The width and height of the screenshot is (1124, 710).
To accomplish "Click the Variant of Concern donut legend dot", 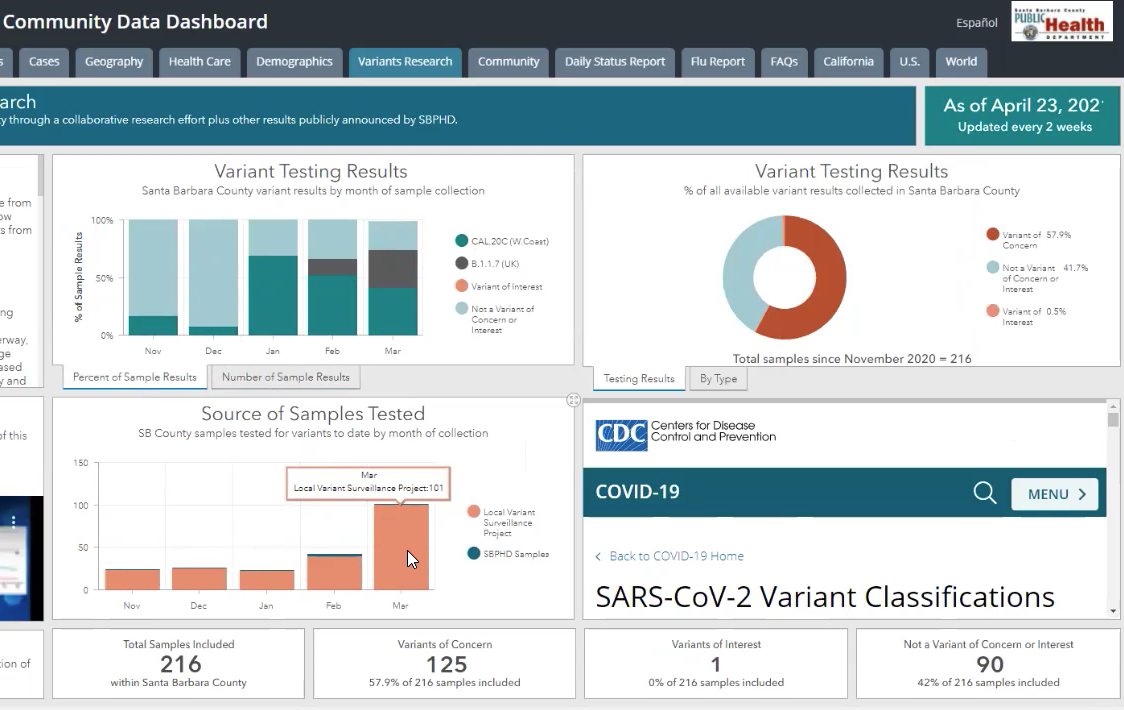I will click(992, 235).
